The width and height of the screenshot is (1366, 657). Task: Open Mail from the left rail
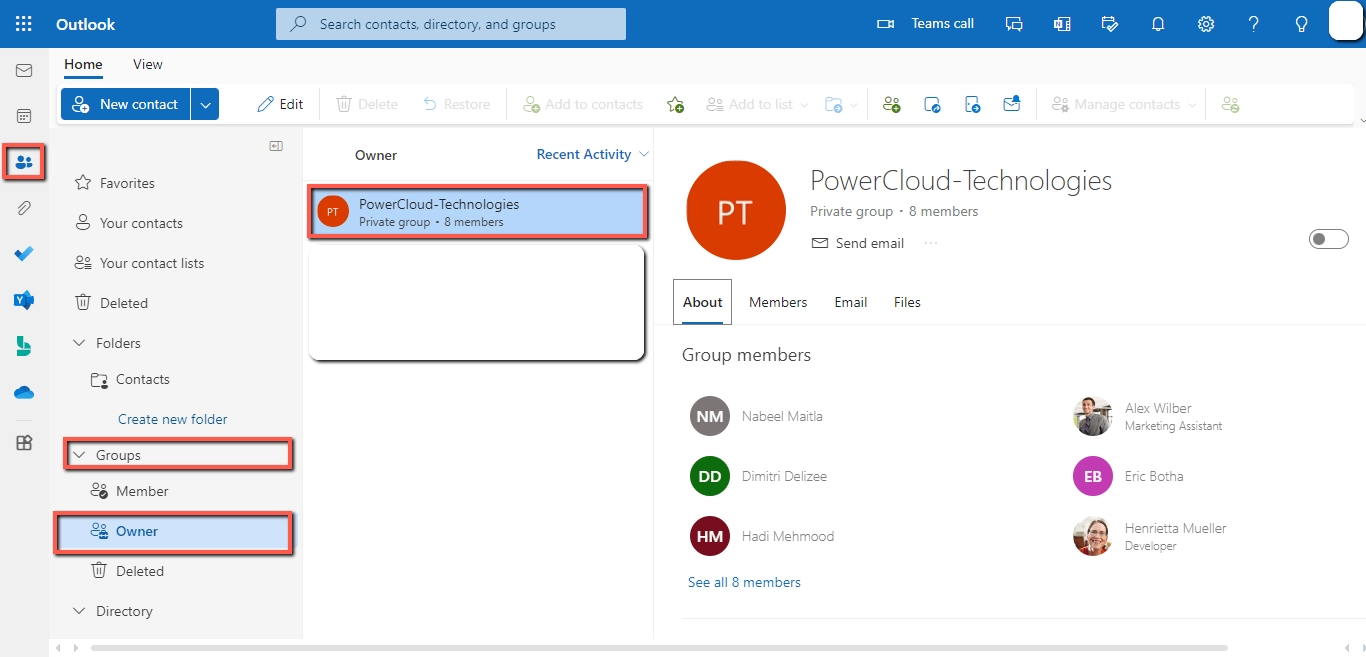pos(24,71)
